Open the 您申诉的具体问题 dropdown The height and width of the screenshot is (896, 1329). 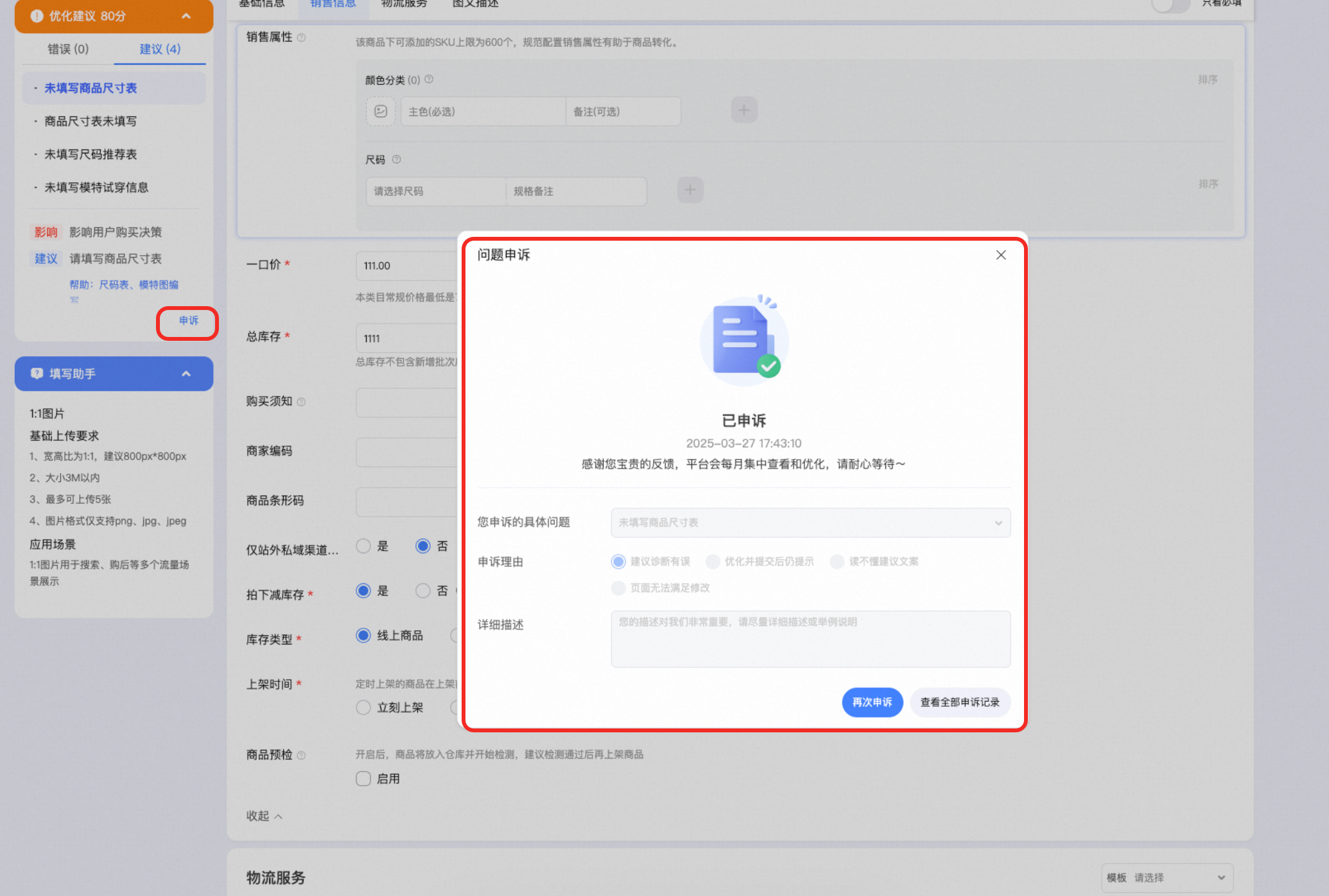(x=810, y=522)
